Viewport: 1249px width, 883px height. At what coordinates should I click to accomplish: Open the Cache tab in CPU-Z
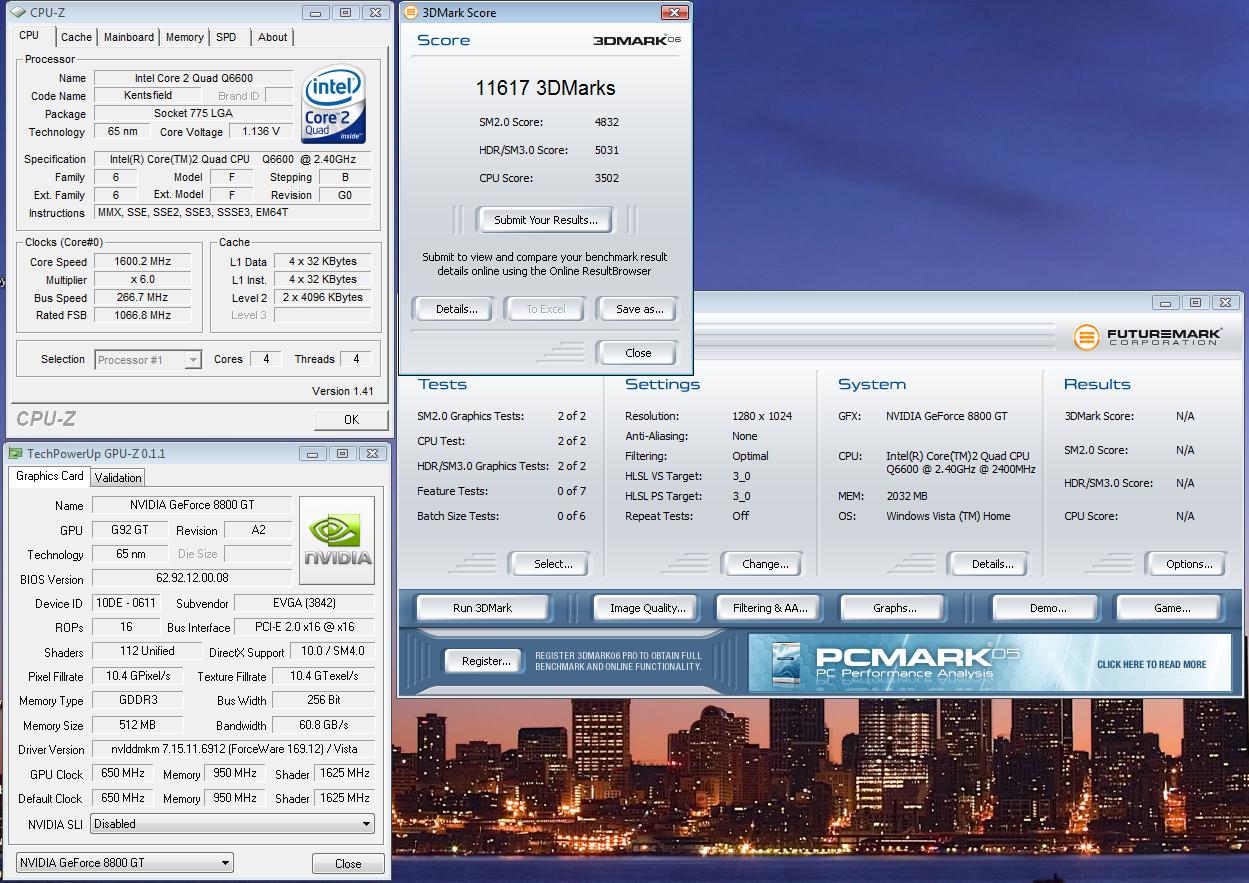[x=76, y=37]
